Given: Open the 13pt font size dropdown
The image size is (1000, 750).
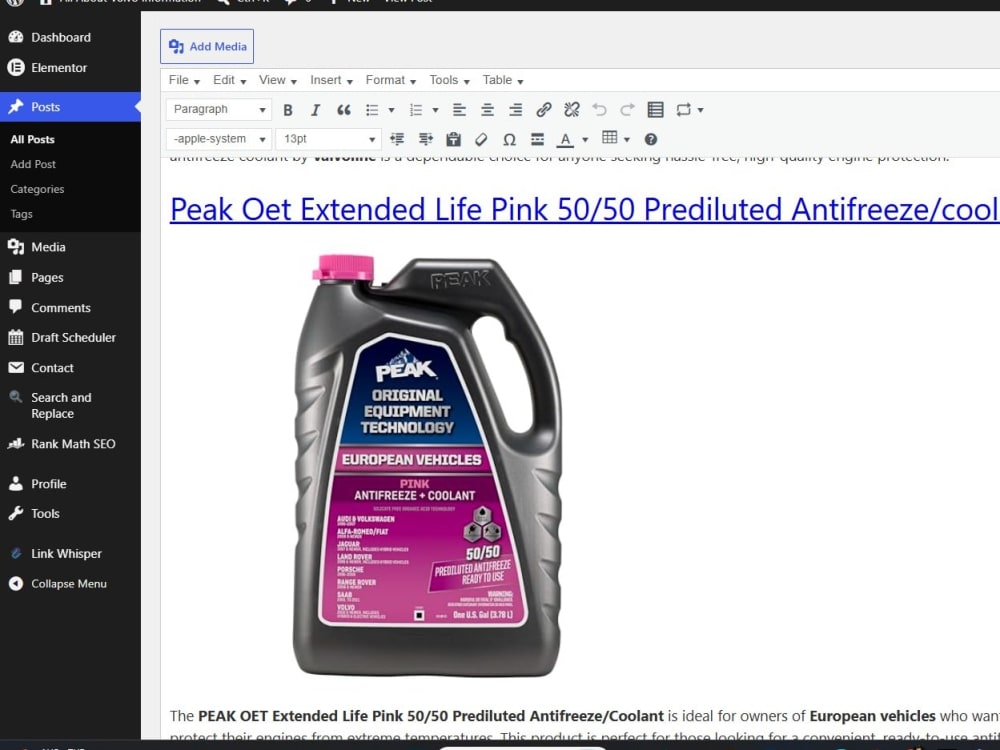Looking at the screenshot, I should click(x=329, y=138).
